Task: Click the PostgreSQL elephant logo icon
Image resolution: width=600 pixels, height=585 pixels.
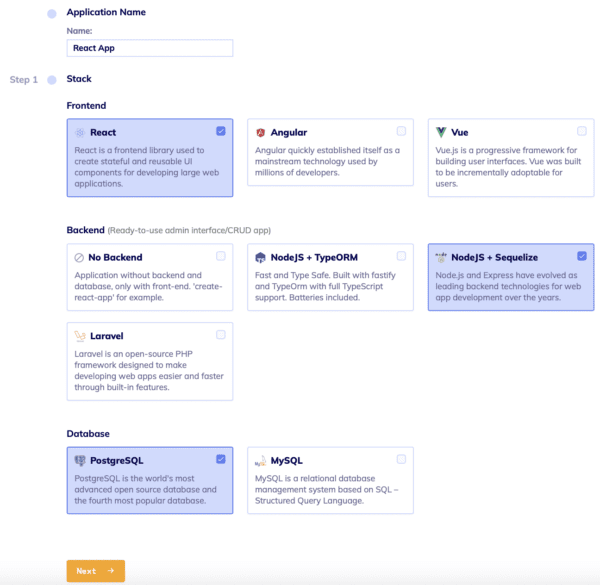Action: pyautogui.click(x=80, y=461)
